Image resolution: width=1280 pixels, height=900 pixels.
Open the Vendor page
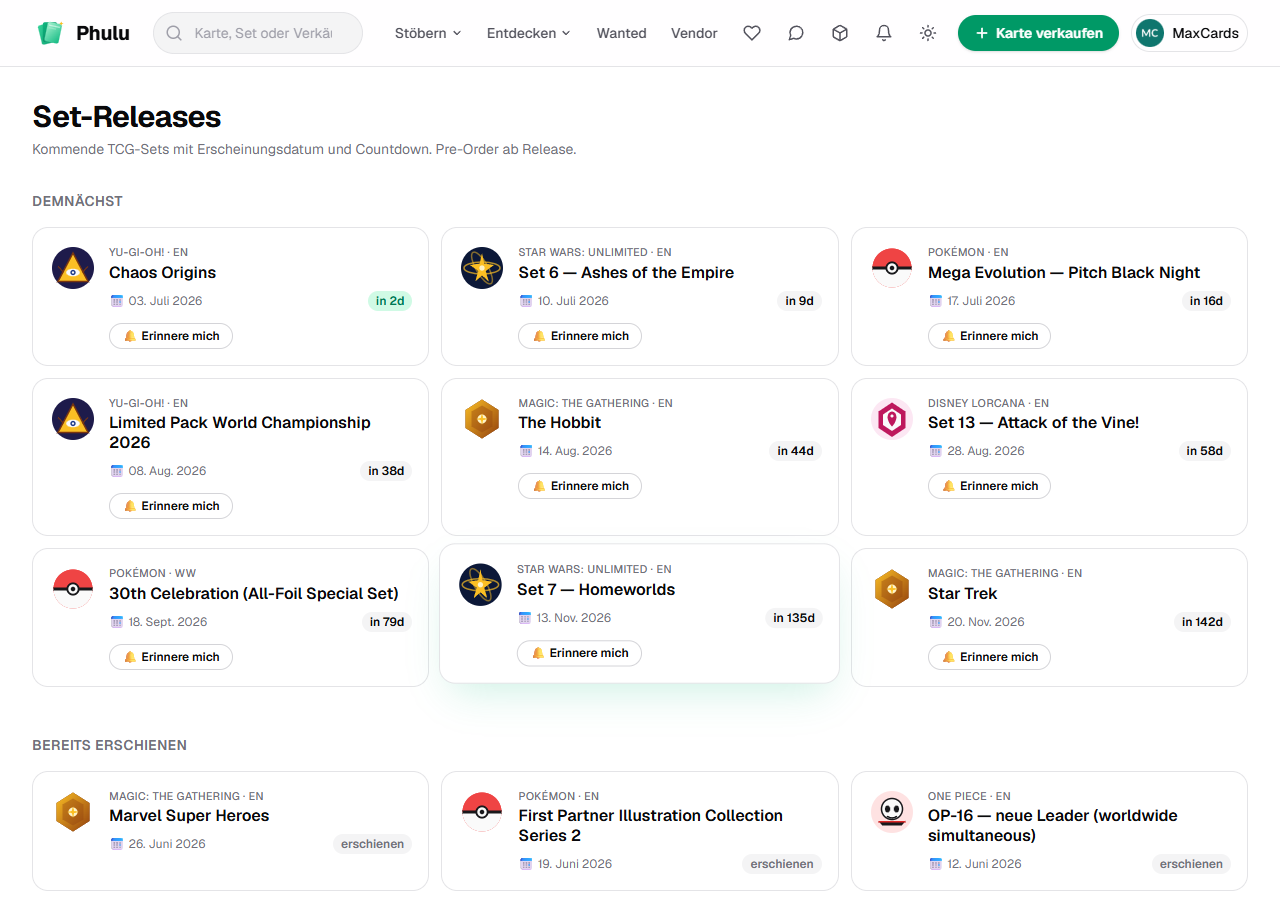point(694,33)
